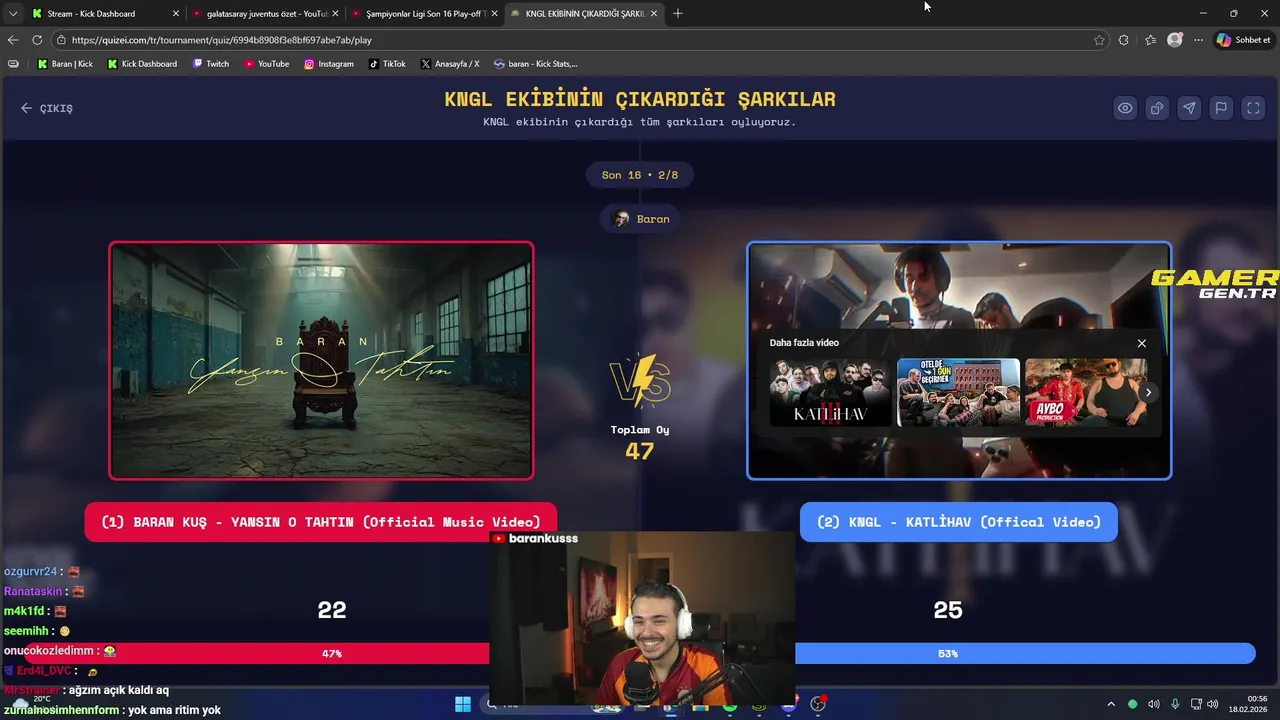Image resolution: width=1280 pixels, height=720 pixels.
Task: Click the quizei.com address bar
Action: pos(580,40)
